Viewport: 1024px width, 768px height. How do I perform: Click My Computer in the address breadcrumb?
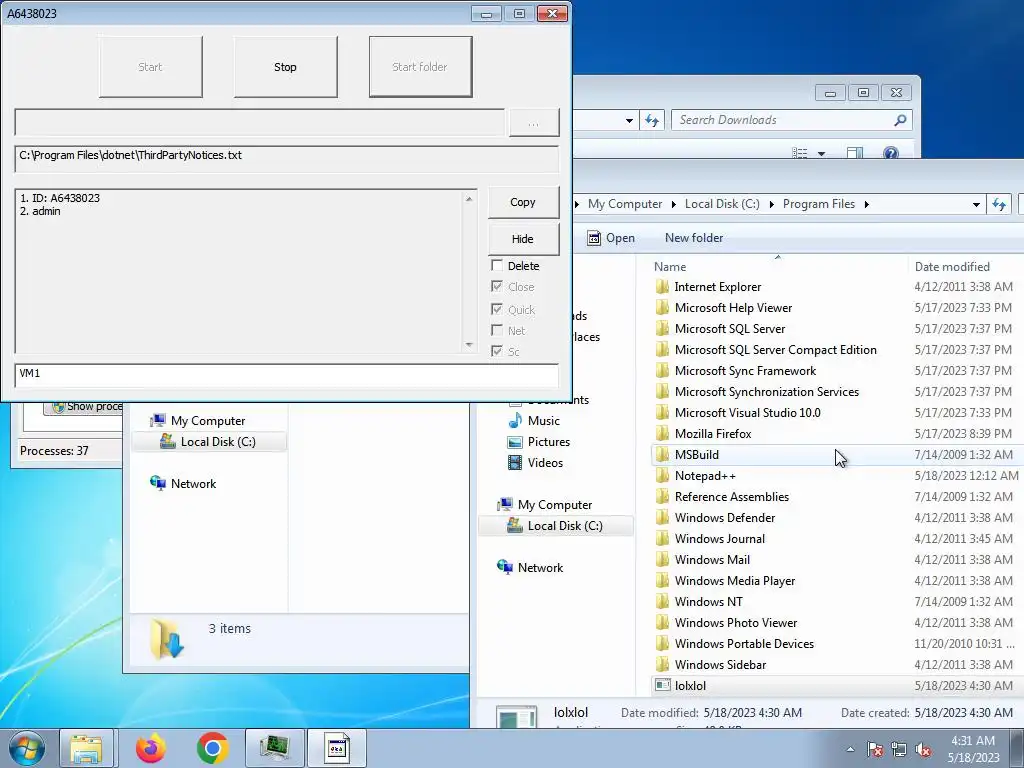(625, 204)
